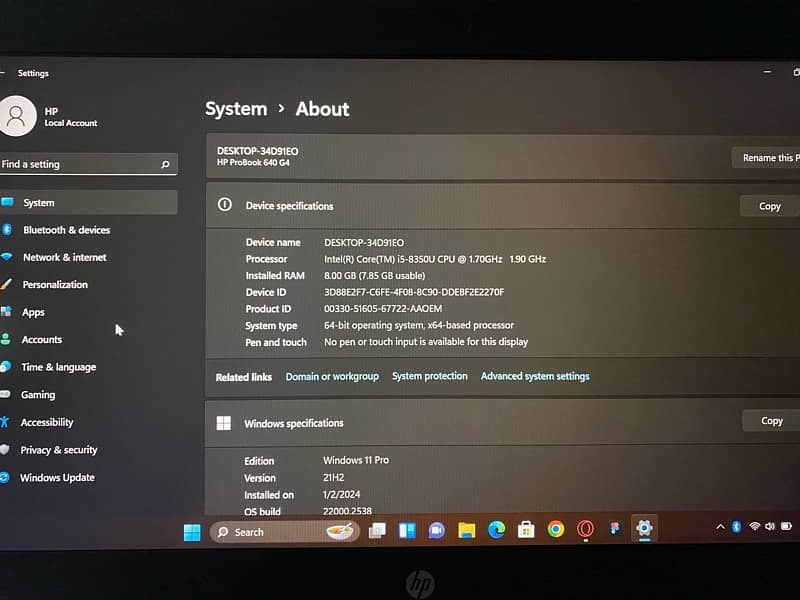800x600 pixels.
Task: Open Advanced system settings link
Action: point(535,377)
